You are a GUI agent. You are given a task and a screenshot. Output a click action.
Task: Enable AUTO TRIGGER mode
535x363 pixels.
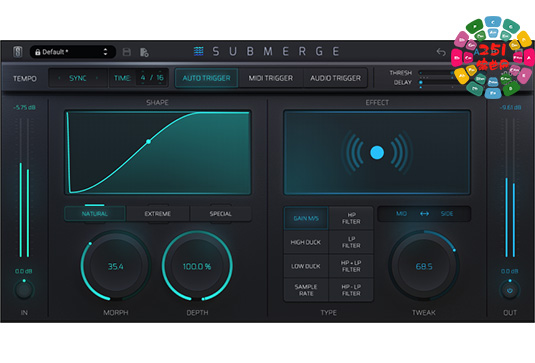pyautogui.click(x=206, y=78)
